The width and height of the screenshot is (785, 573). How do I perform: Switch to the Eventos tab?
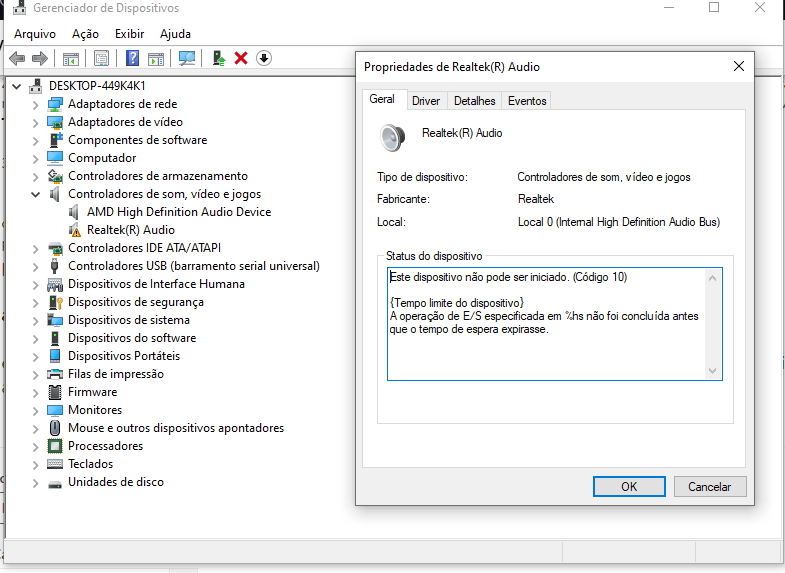point(527,101)
